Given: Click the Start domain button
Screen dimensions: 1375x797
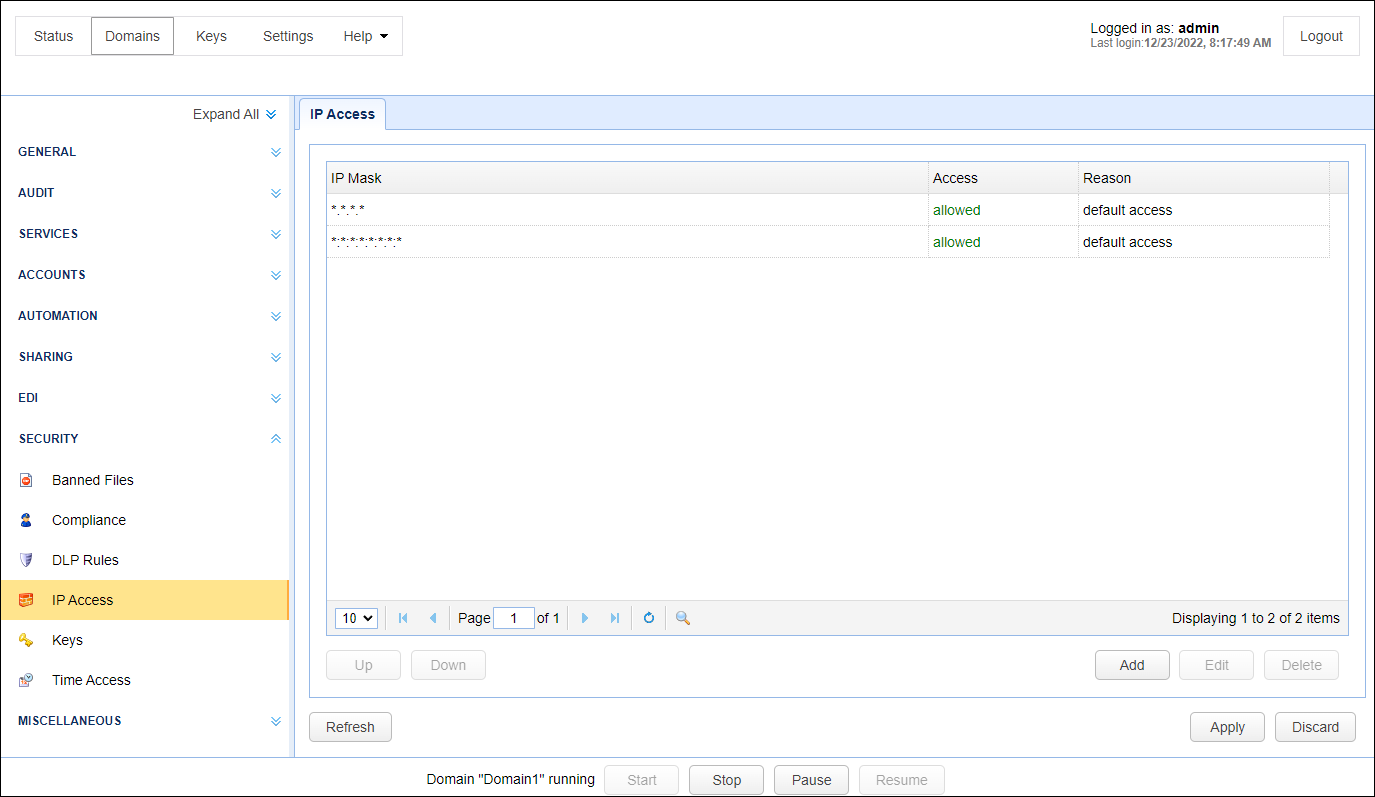Looking at the screenshot, I should (641, 780).
